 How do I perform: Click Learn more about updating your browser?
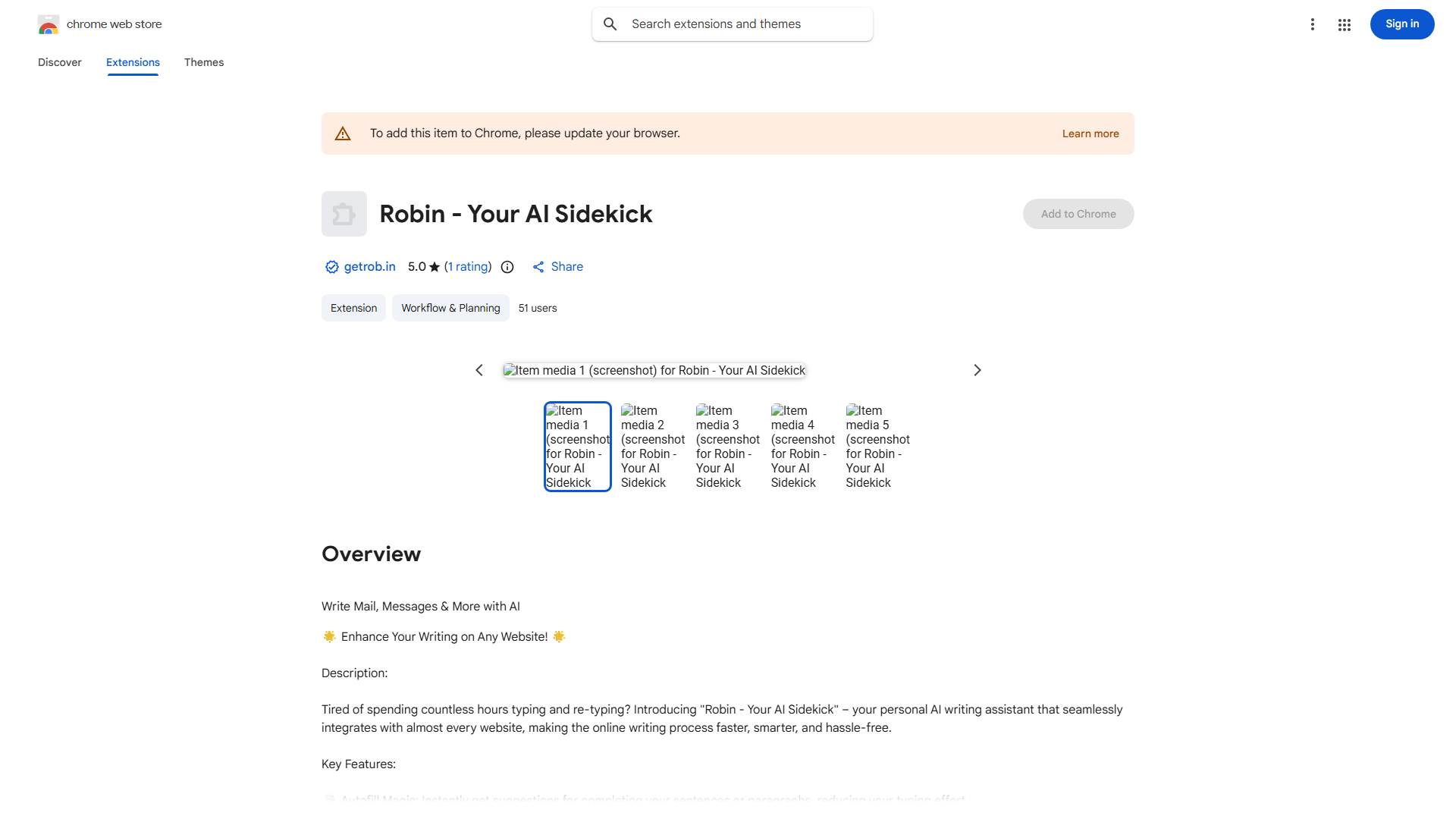pos(1090,133)
